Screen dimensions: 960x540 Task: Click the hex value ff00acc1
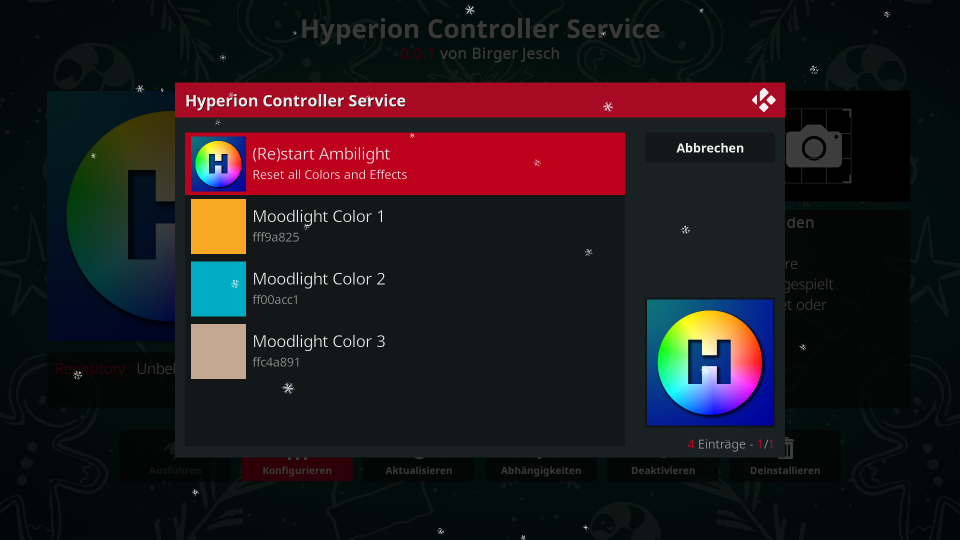pyautogui.click(x=276, y=299)
